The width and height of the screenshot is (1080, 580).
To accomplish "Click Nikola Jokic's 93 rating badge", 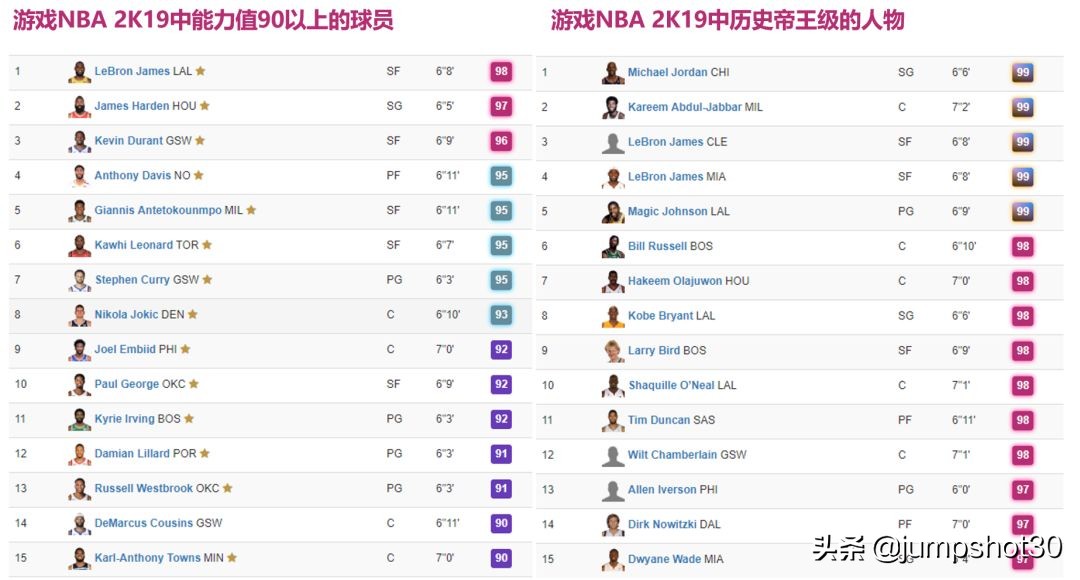I will coord(501,315).
